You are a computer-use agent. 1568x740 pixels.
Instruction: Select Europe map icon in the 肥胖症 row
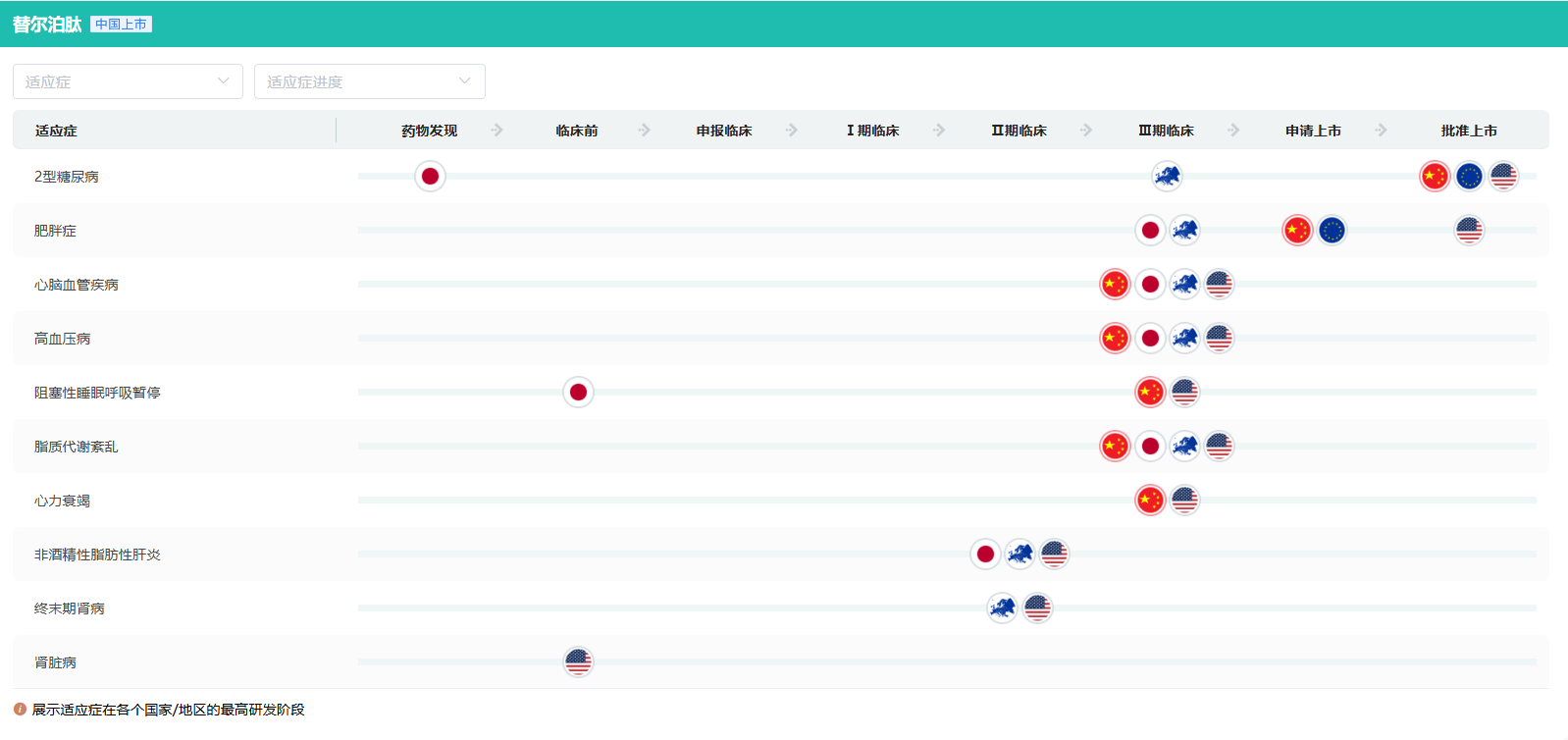coord(1184,231)
